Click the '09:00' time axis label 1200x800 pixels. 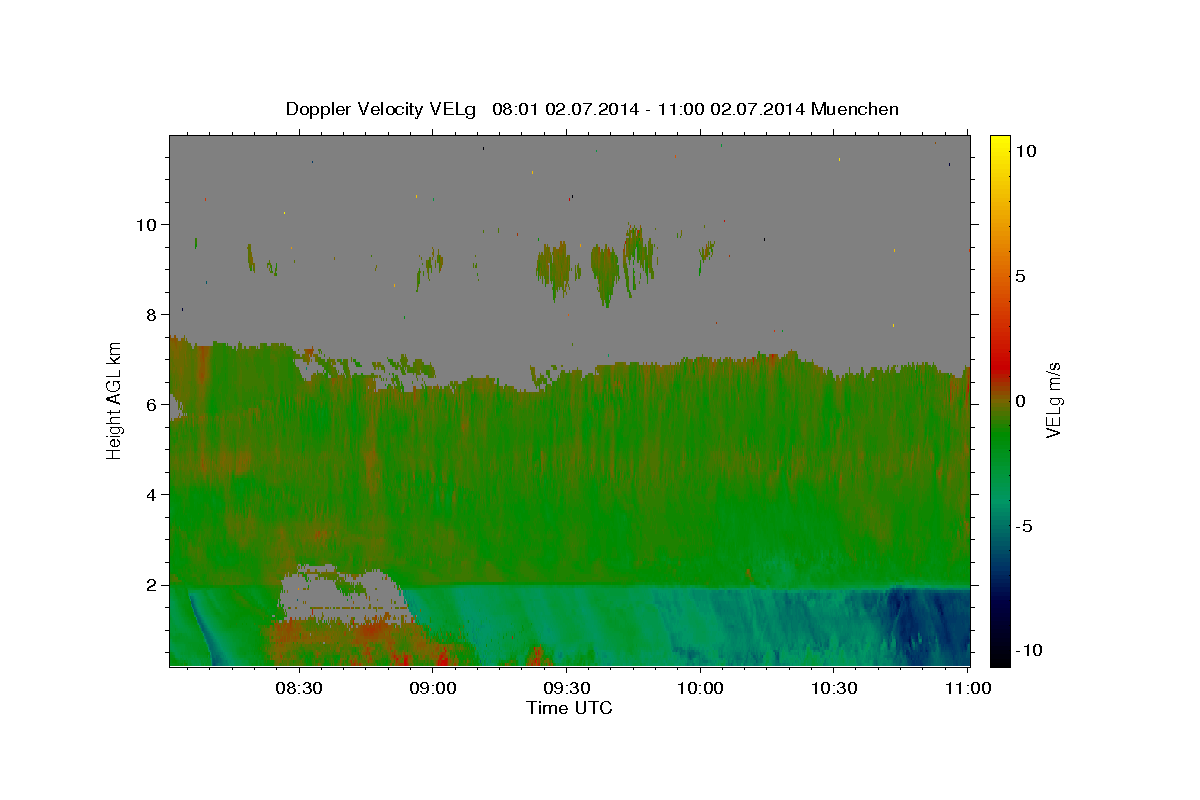(432, 688)
